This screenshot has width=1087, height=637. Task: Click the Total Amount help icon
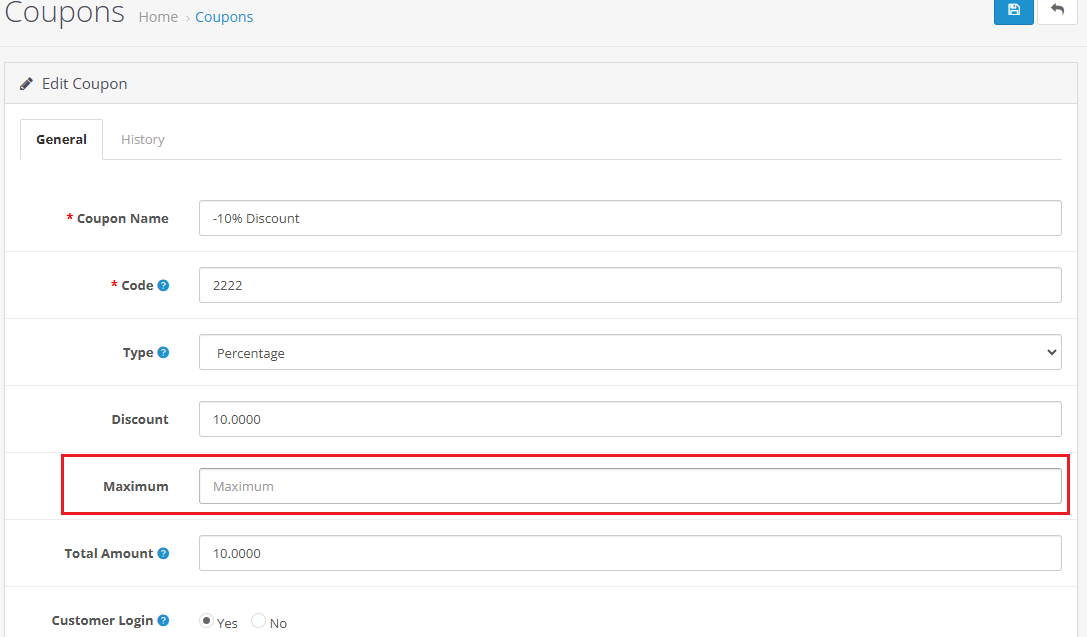pyautogui.click(x=163, y=553)
